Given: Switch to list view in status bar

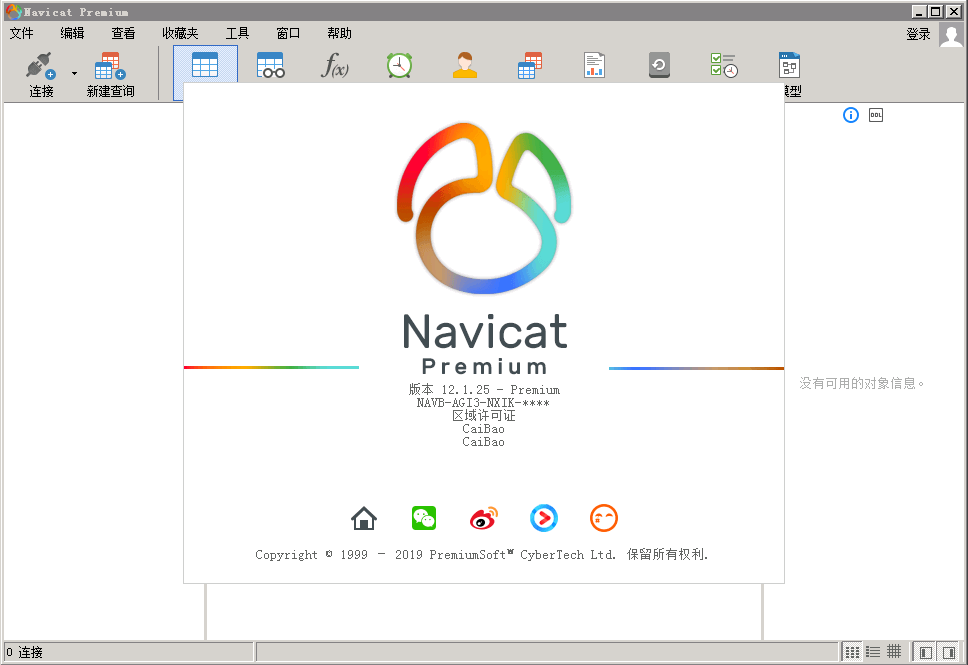Looking at the screenshot, I should click(x=873, y=652).
